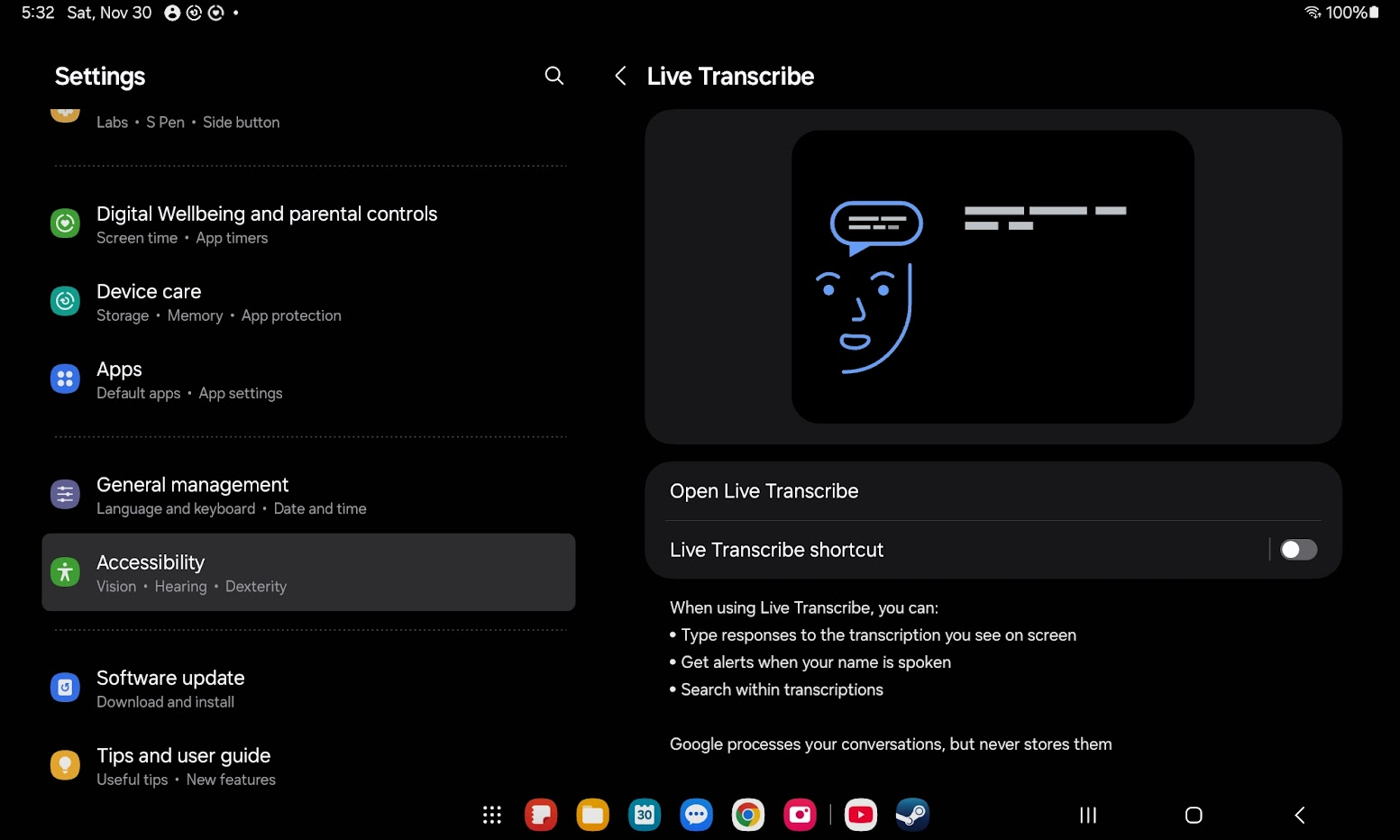Click the Software update icon
The height and width of the screenshot is (840, 1400).
pos(65,688)
